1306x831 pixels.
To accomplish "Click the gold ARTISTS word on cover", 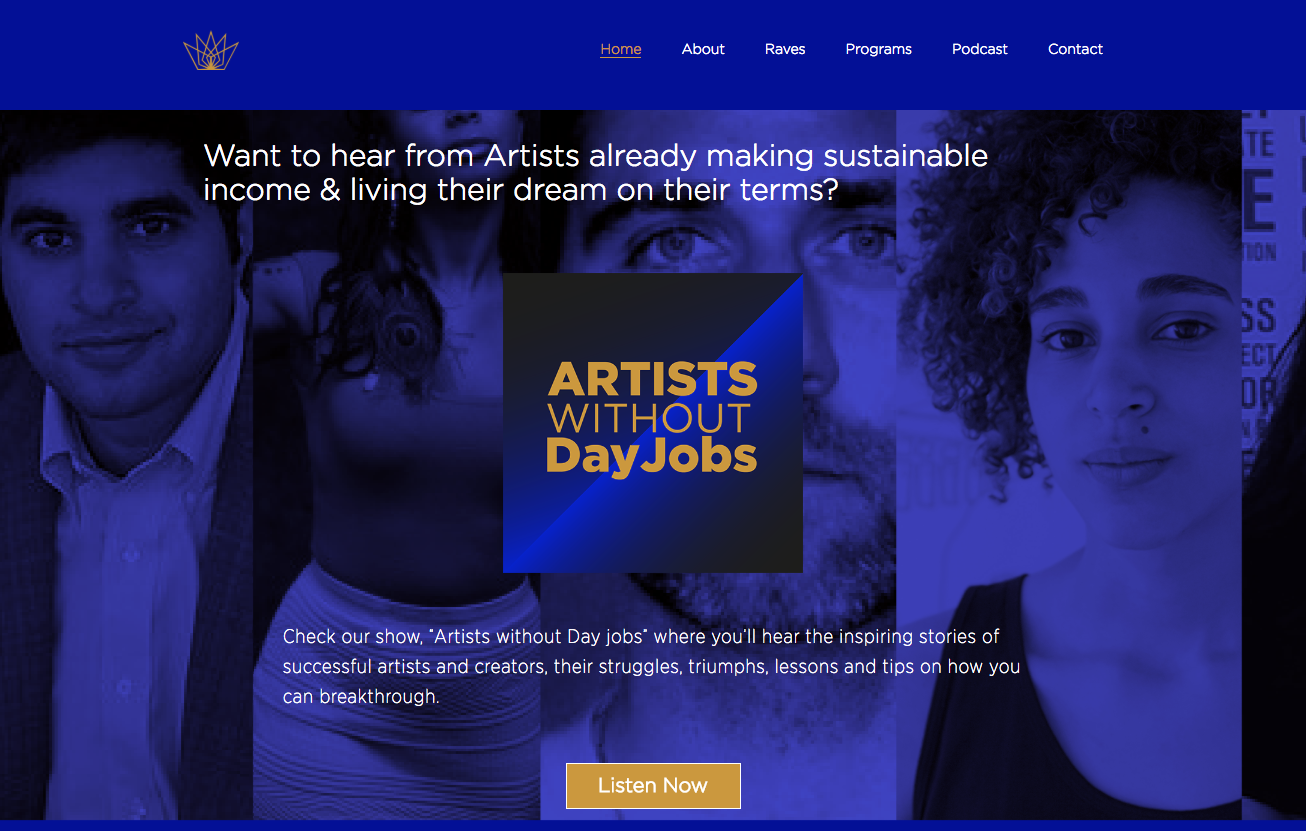I will point(652,380).
